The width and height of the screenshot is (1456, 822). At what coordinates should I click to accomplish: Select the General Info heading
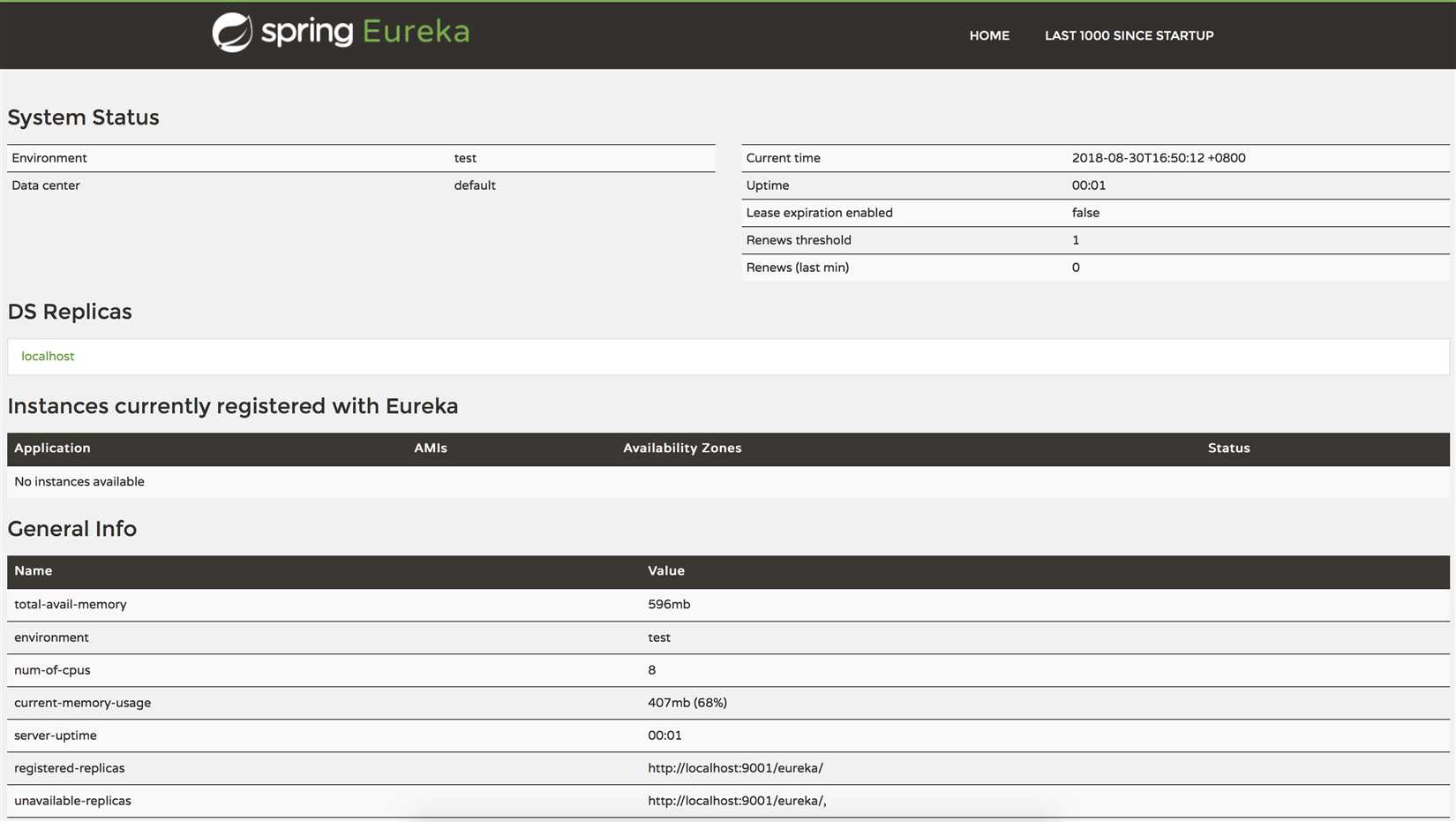point(72,529)
